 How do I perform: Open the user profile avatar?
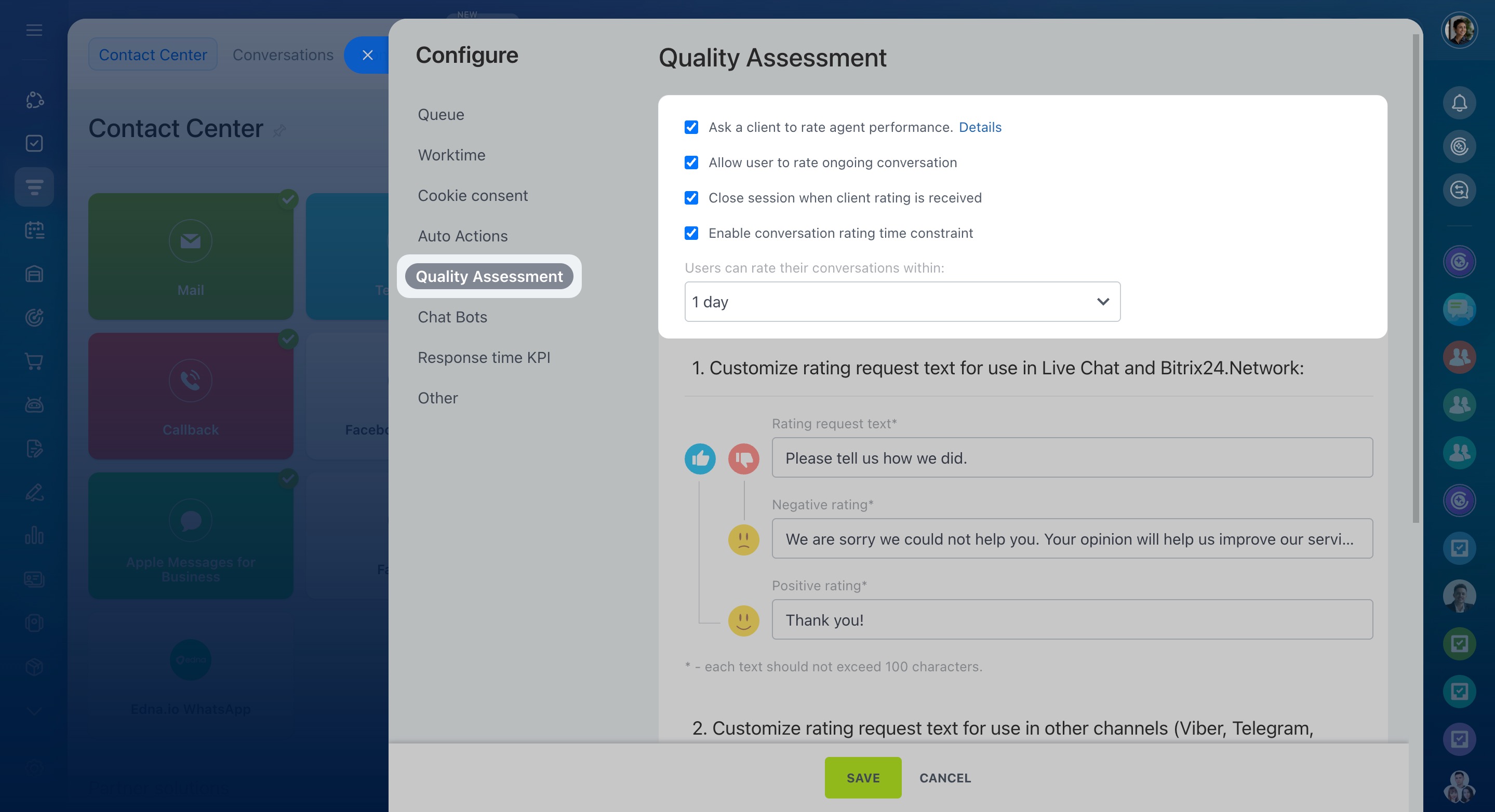click(x=1459, y=30)
